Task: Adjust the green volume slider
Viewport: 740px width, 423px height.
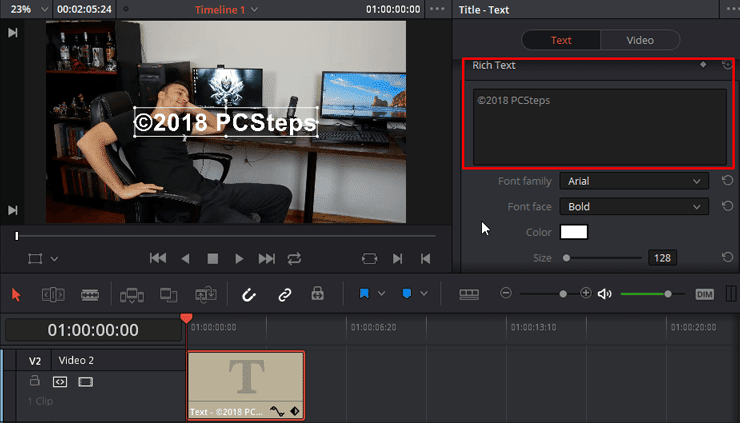Action: tap(668, 294)
